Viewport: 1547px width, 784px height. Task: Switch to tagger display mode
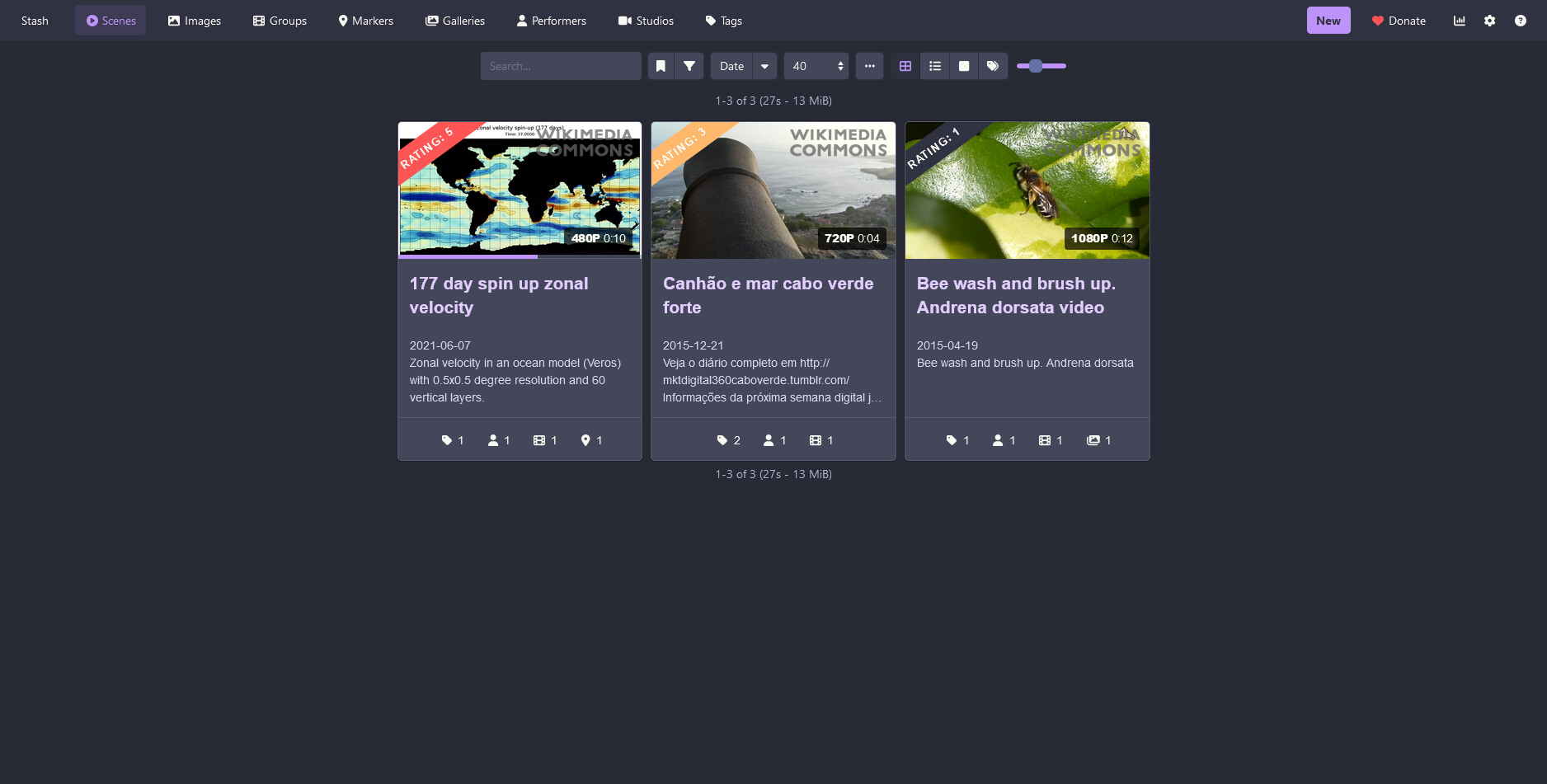point(993,66)
